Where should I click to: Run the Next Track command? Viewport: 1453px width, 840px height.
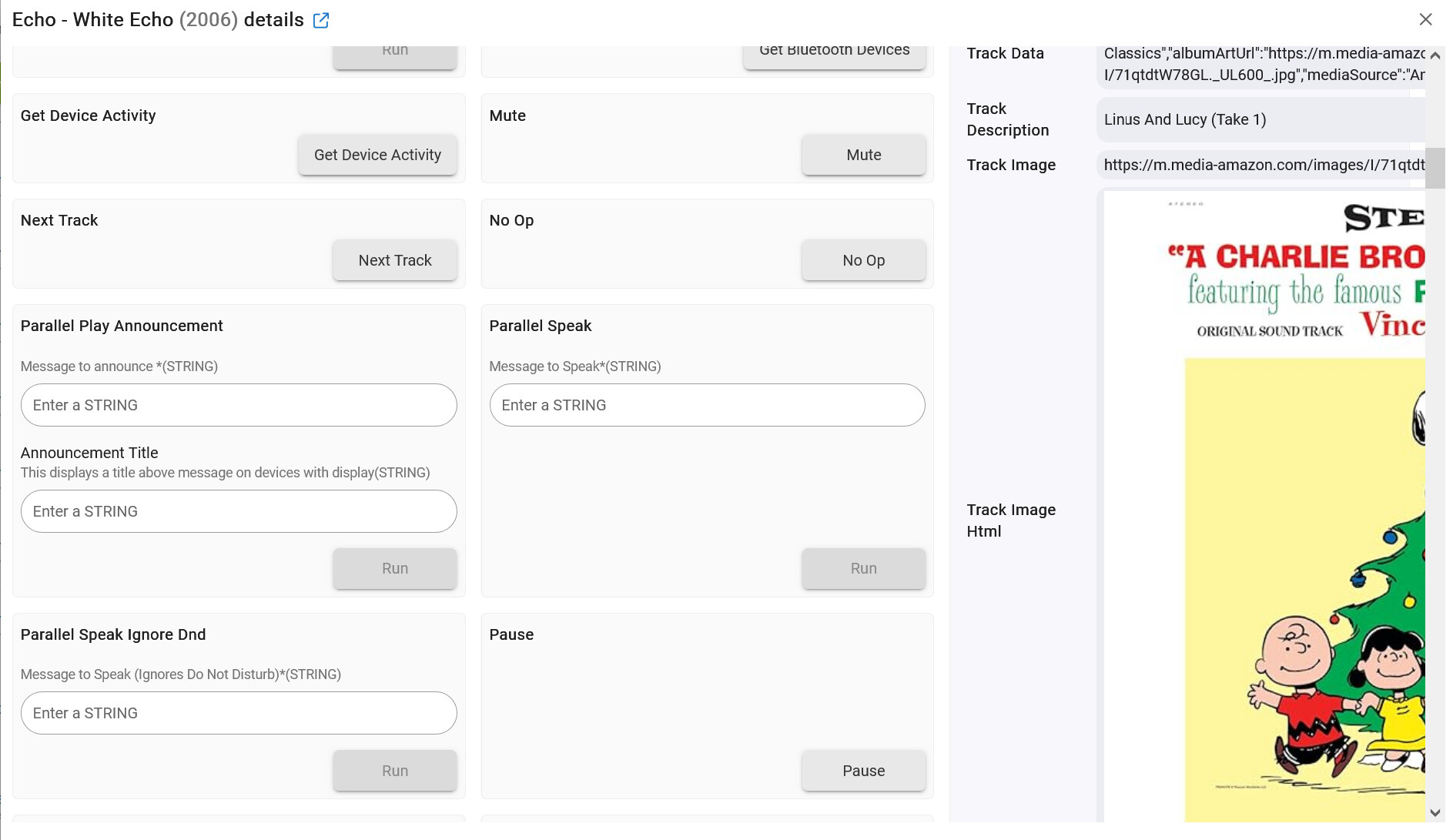pyautogui.click(x=394, y=260)
